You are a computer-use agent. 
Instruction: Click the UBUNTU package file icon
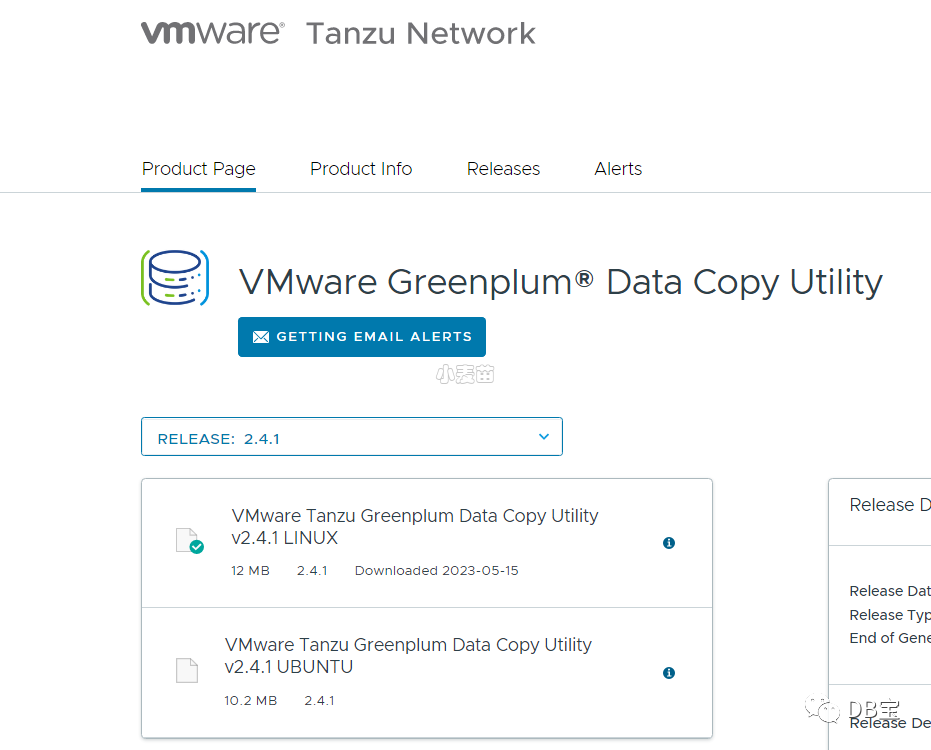tap(187, 670)
